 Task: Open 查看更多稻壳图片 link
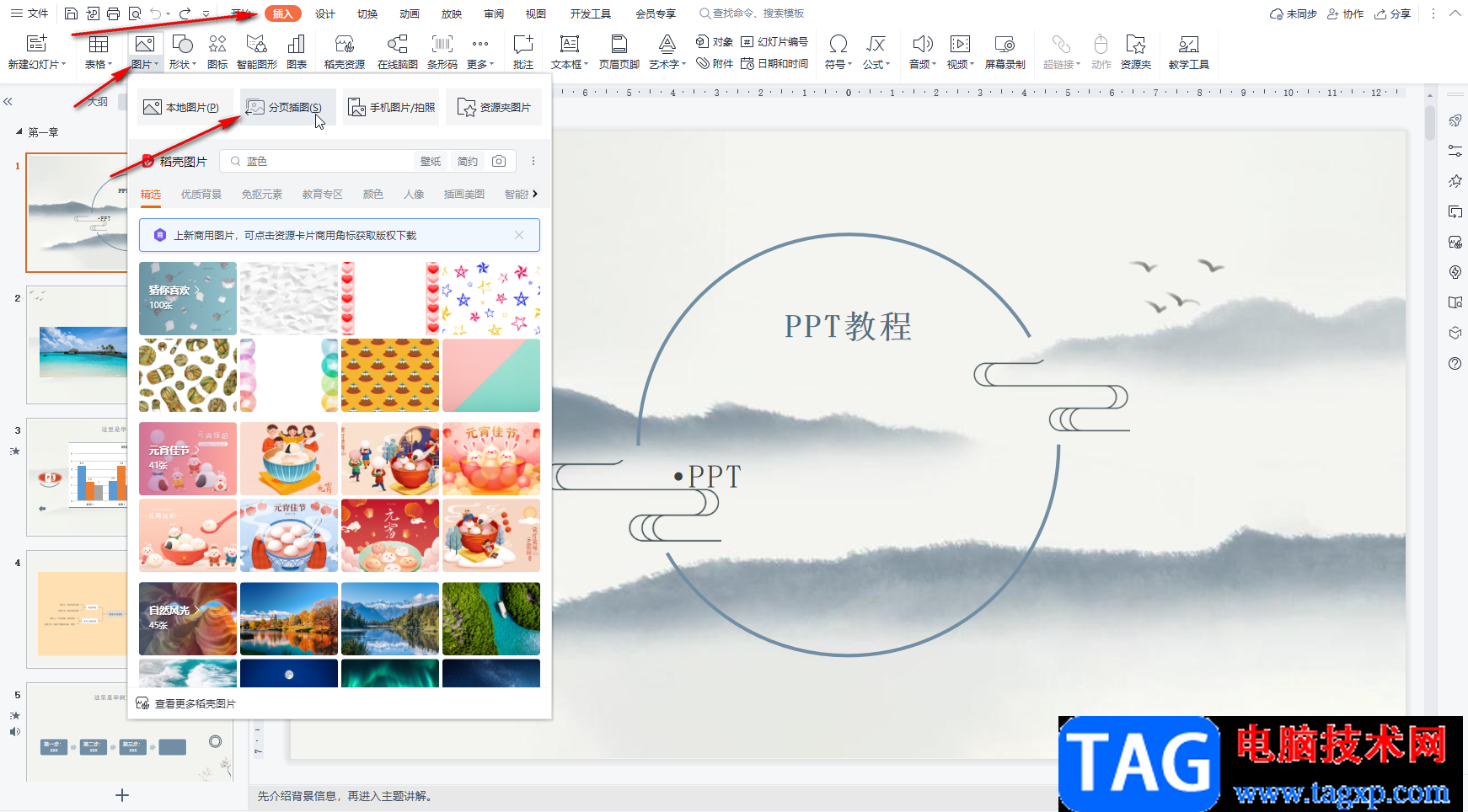186,703
